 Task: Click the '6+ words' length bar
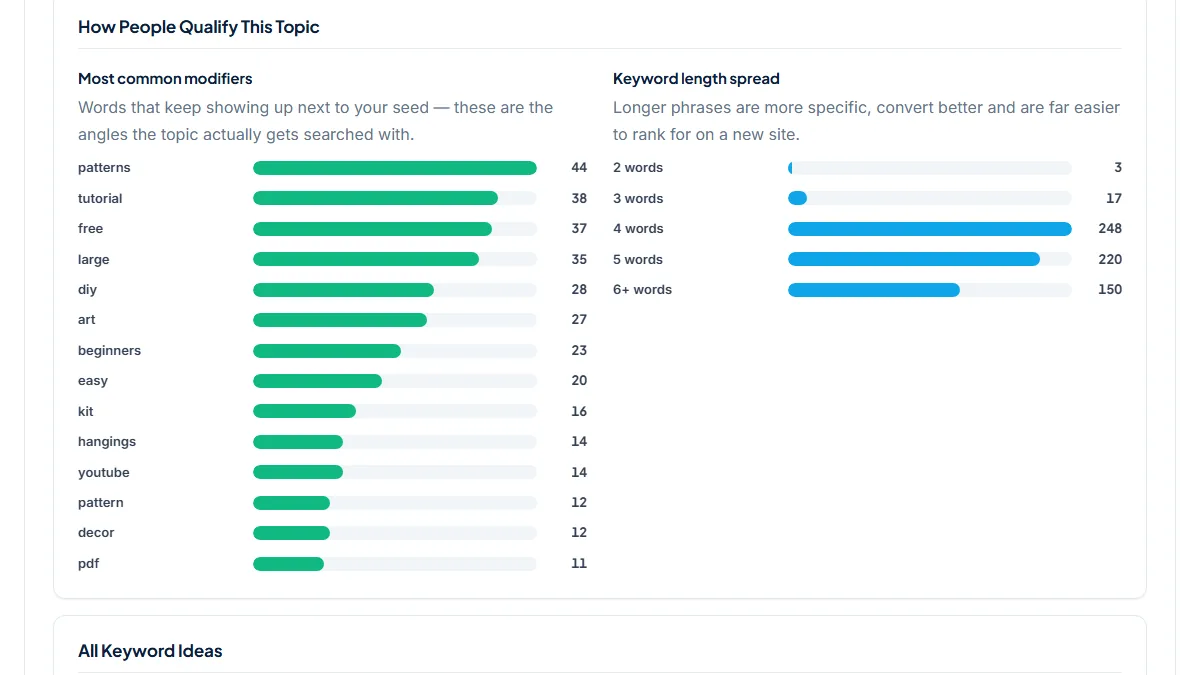click(930, 290)
